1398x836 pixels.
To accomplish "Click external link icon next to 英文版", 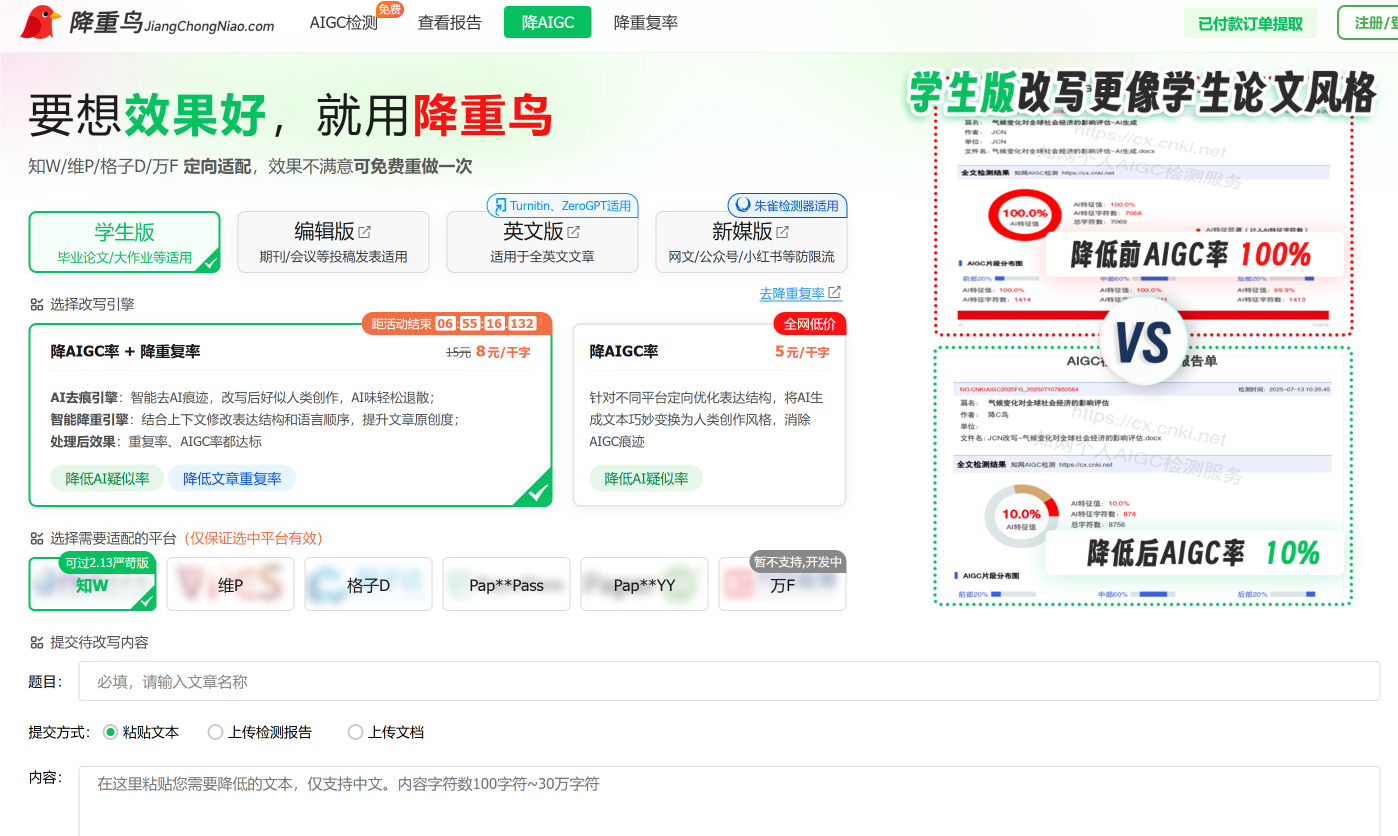I will click(574, 232).
